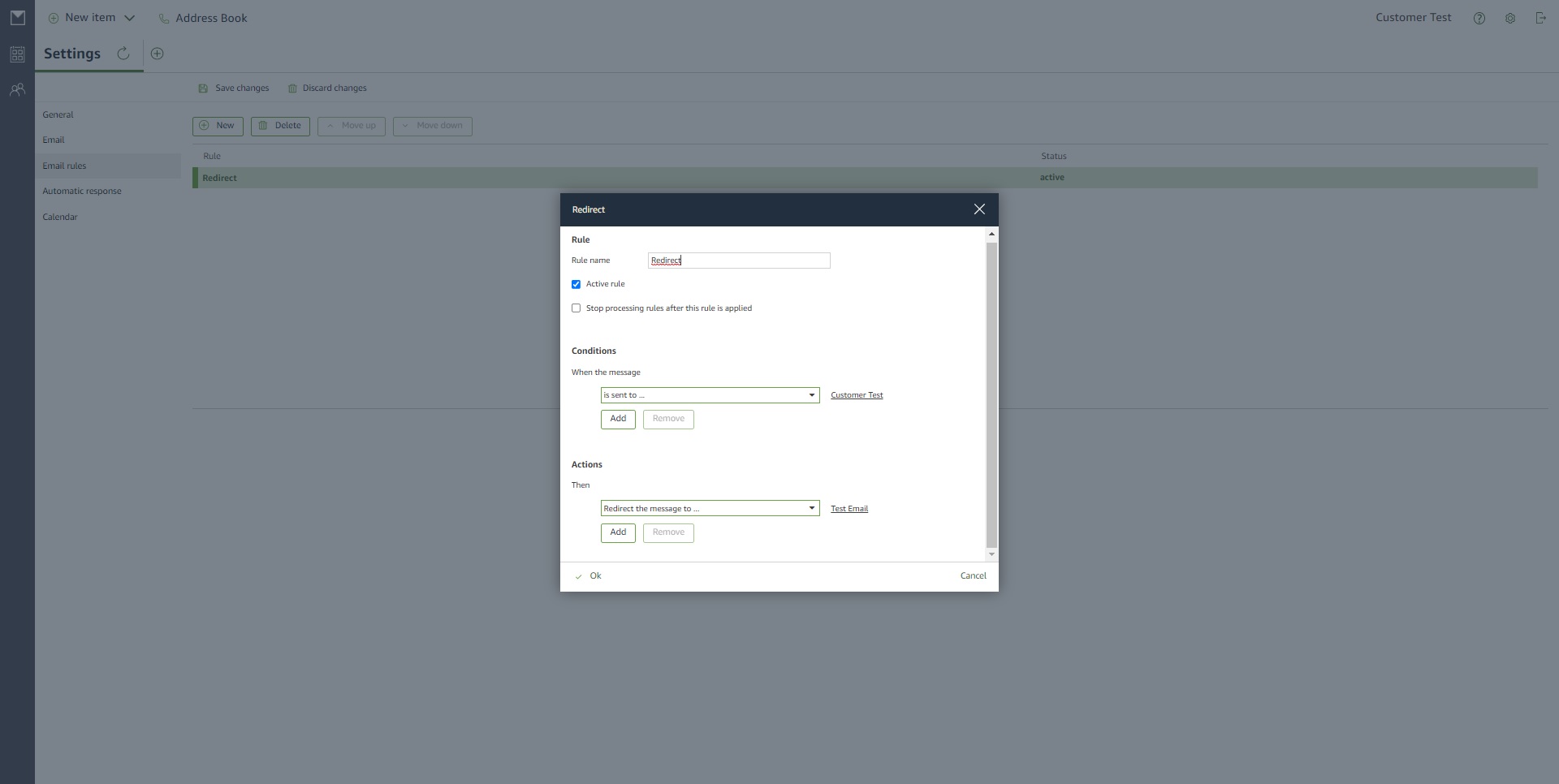Open General settings section
The height and width of the screenshot is (784, 1559).
pos(58,114)
